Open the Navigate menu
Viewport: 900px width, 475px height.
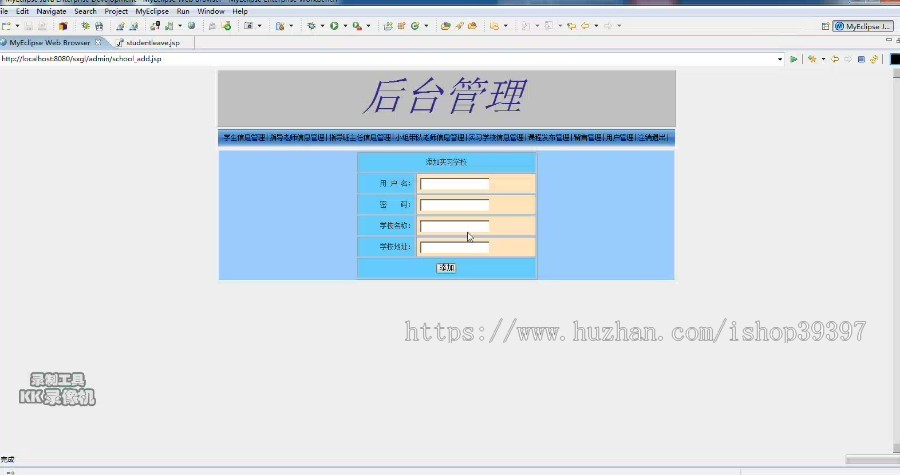pos(51,11)
